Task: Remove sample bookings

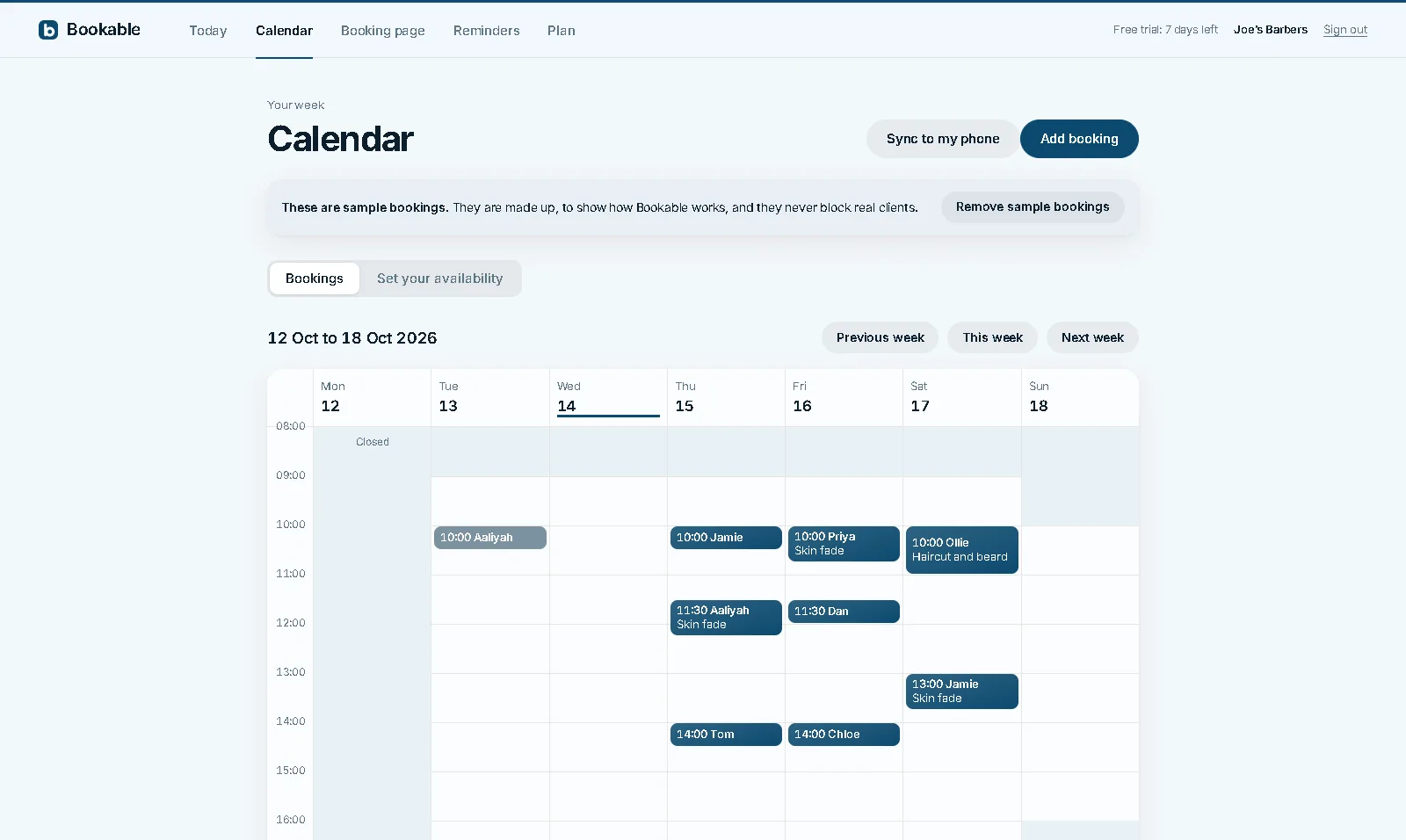Action: (x=1033, y=207)
